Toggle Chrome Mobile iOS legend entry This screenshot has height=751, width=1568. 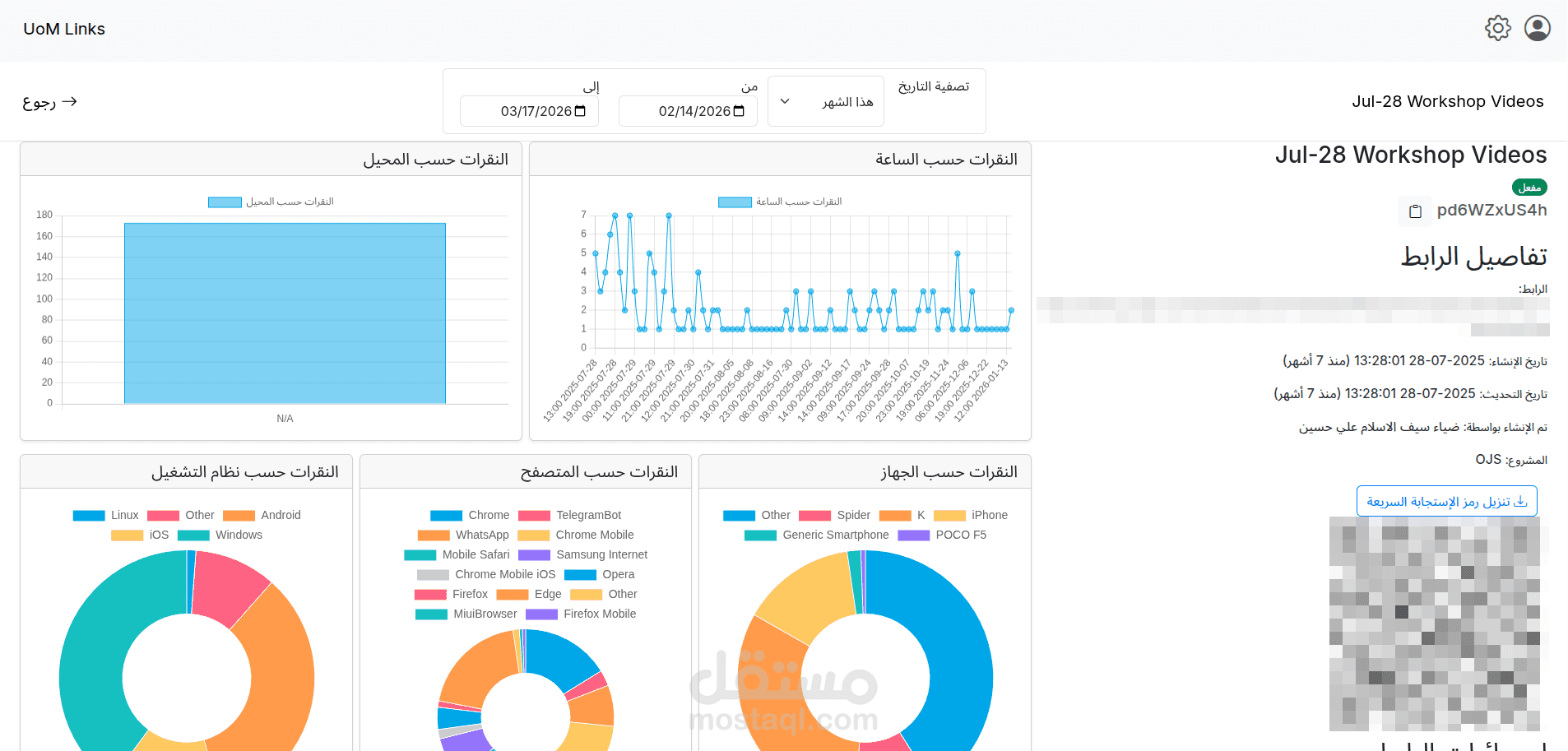point(486,574)
